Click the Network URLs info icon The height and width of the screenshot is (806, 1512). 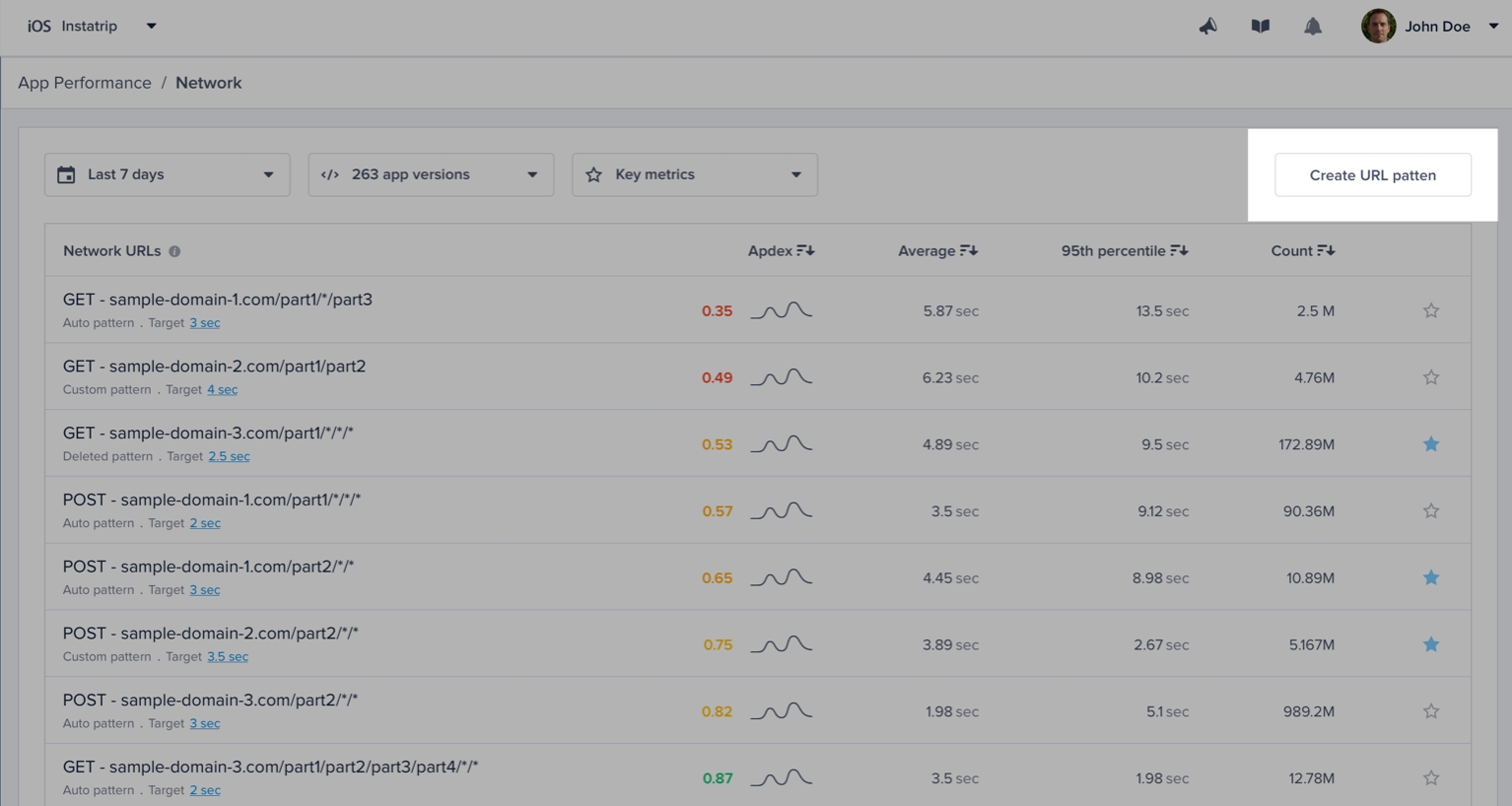pos(174,251)
